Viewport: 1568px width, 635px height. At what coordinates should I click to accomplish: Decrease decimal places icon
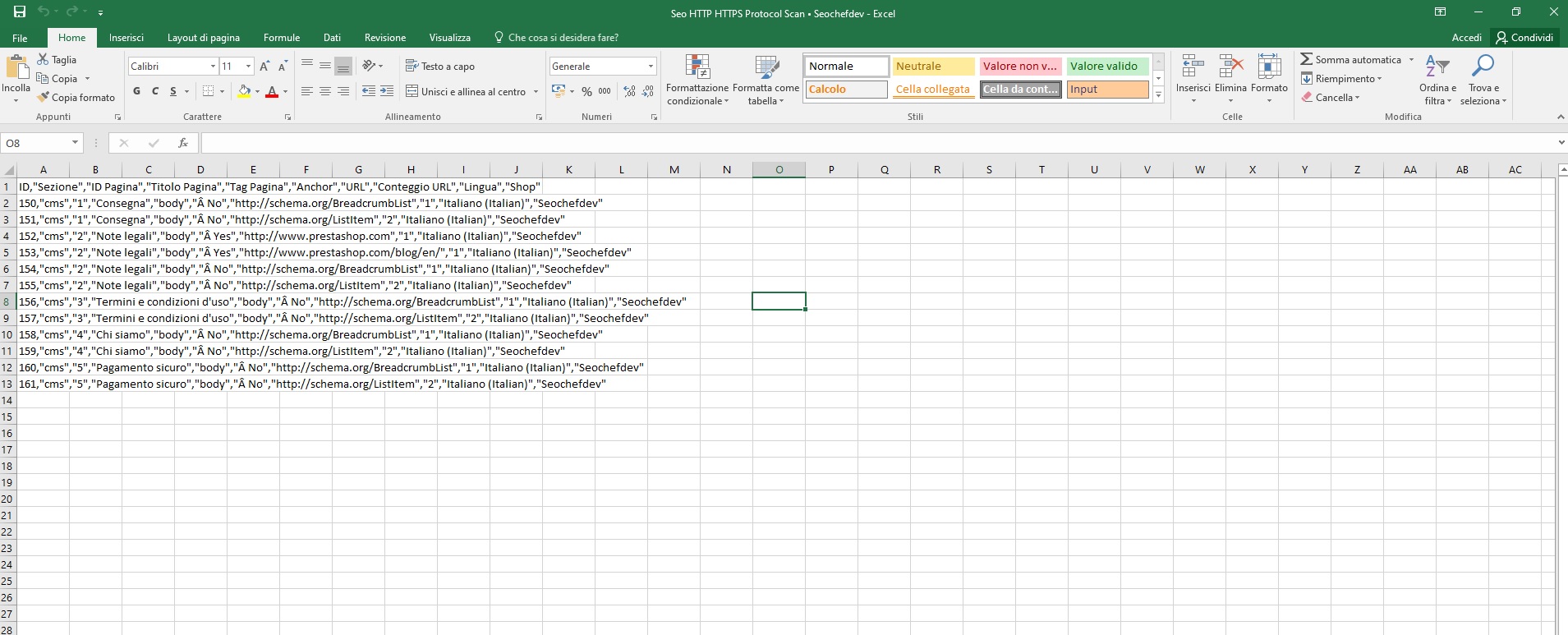[x=648, y=91]
